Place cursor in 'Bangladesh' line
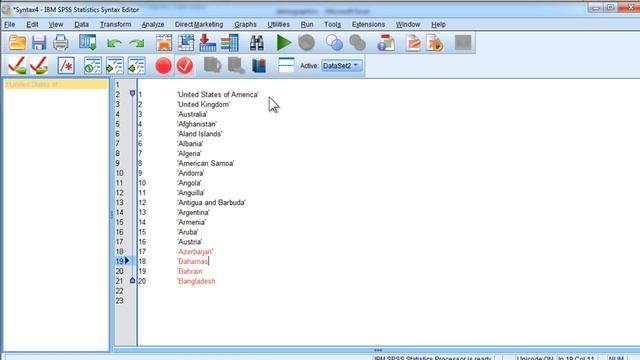This screenshot has width=640, height=360. (196, 281)
